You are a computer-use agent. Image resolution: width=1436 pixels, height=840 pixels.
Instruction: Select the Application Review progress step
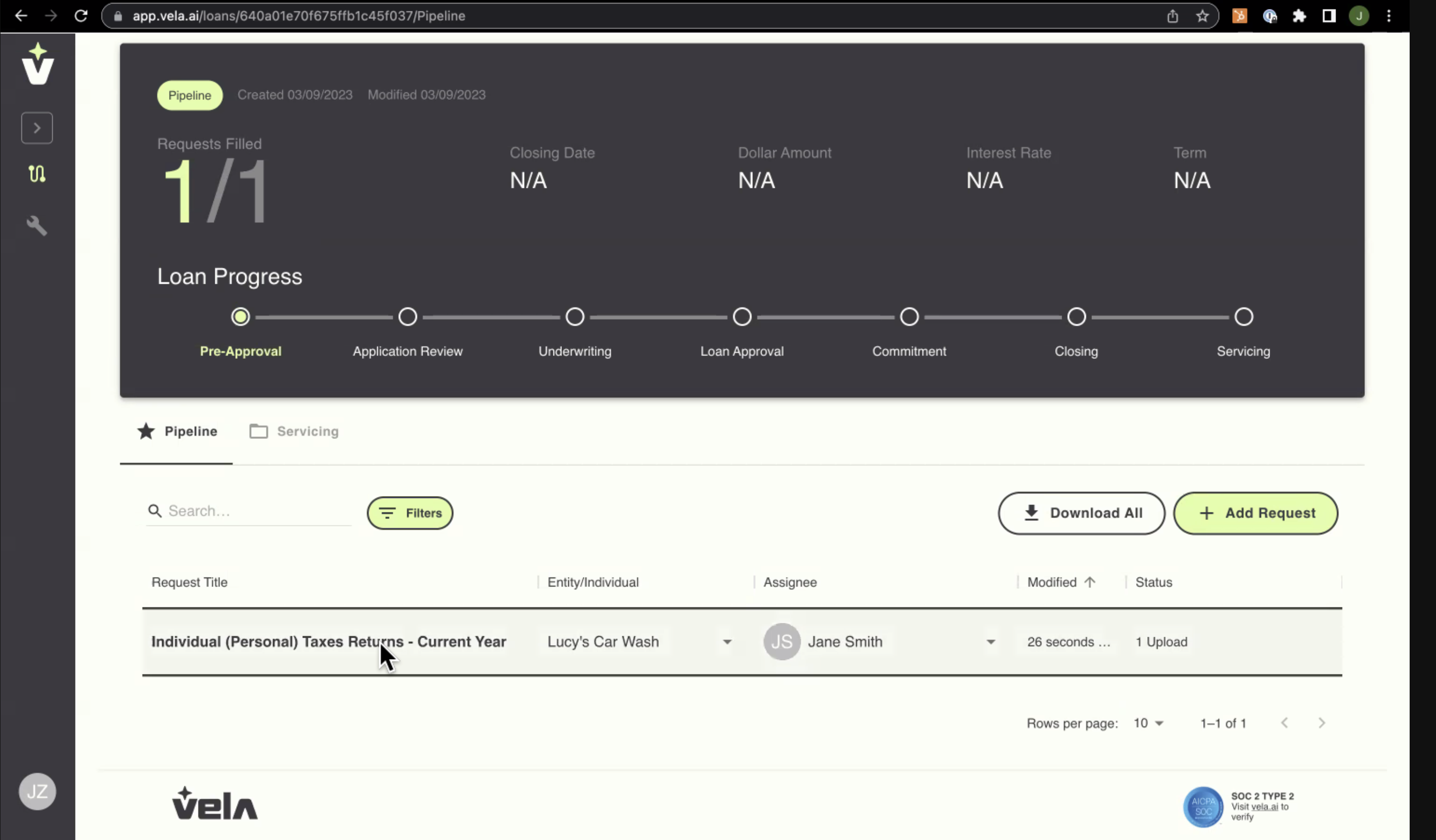click(x=407, y=317)
